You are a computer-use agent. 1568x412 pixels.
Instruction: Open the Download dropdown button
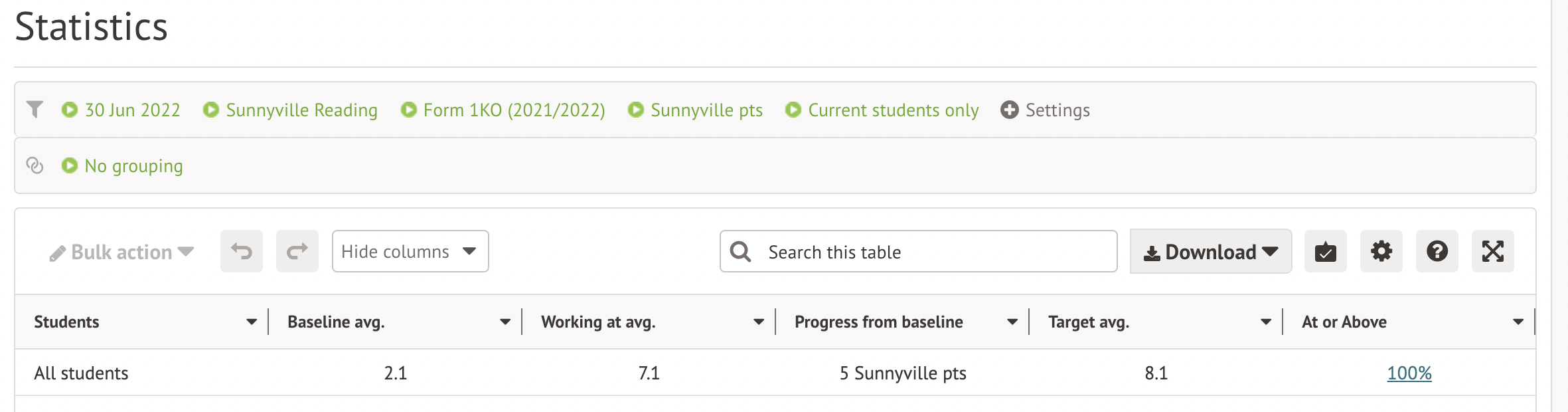tap(1210, 252)
